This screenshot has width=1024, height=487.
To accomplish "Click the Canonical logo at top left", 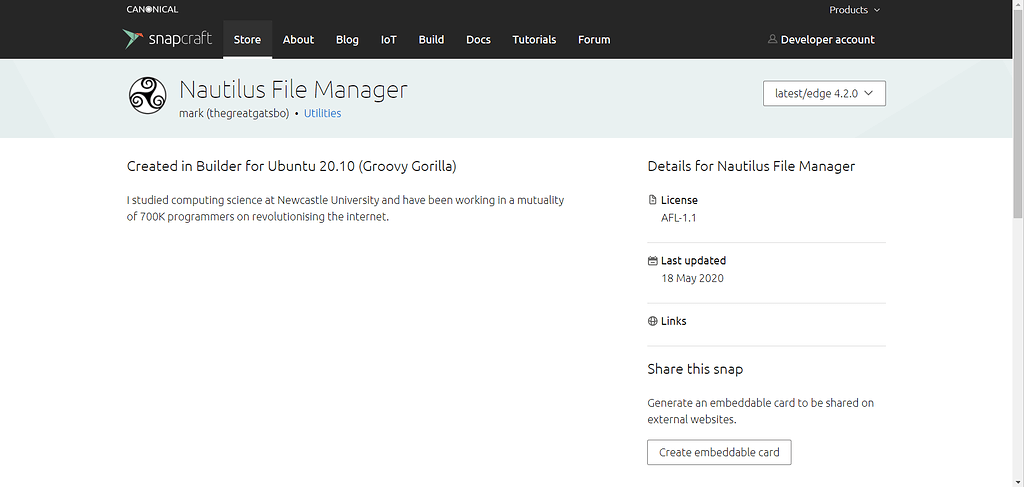I will 152,10.
